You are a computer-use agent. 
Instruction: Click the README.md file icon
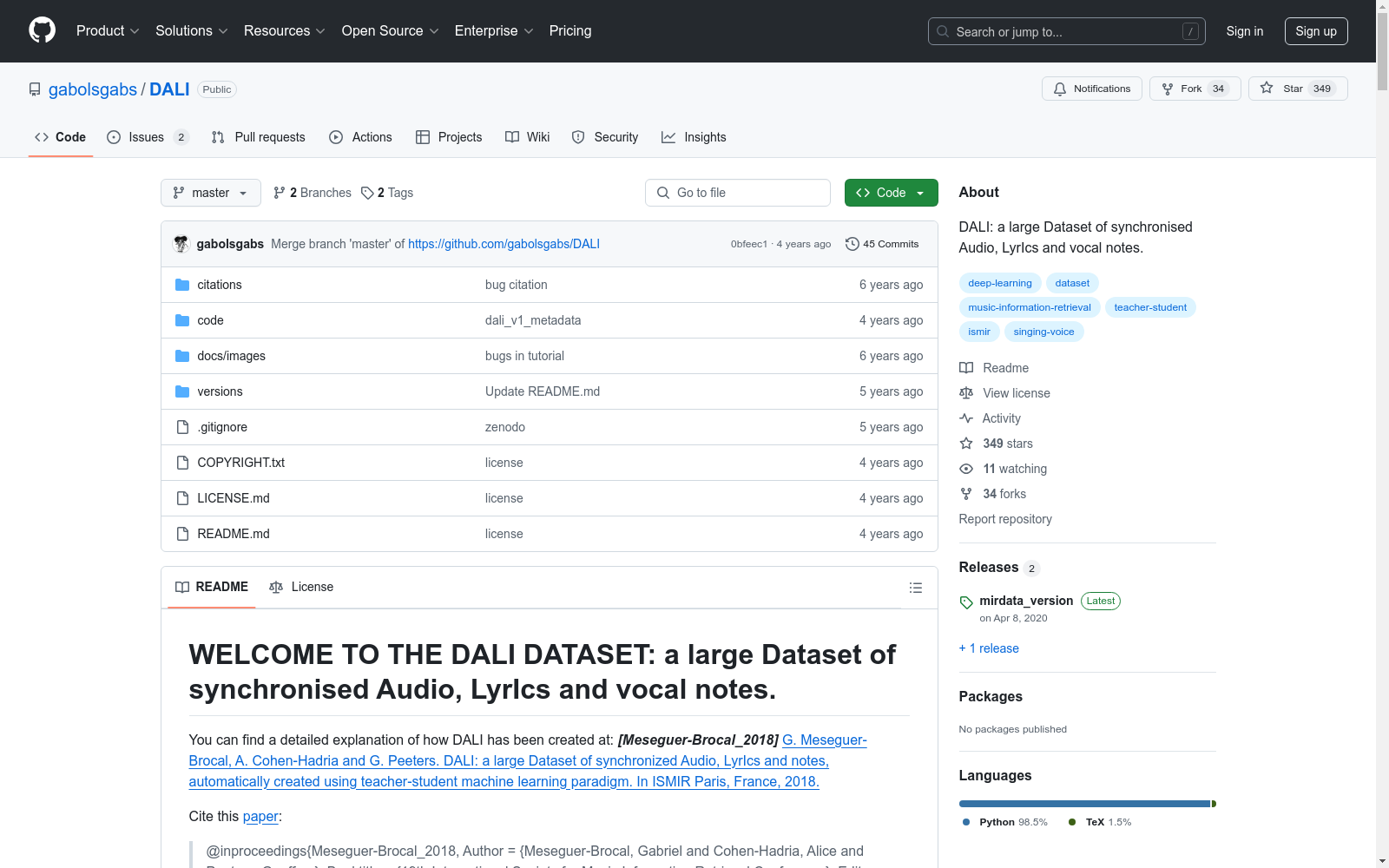click(182, 534)
